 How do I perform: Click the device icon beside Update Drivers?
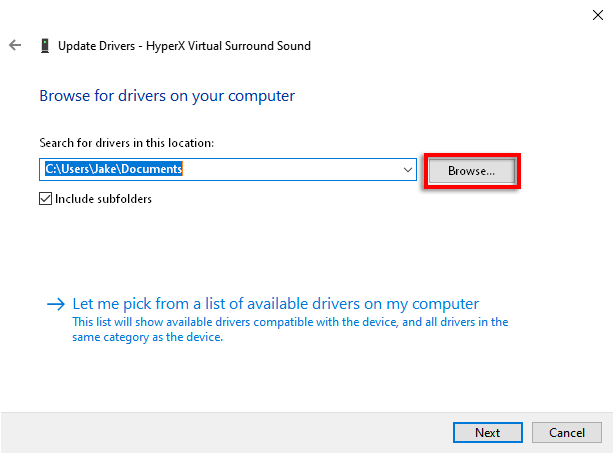point(45,46)
